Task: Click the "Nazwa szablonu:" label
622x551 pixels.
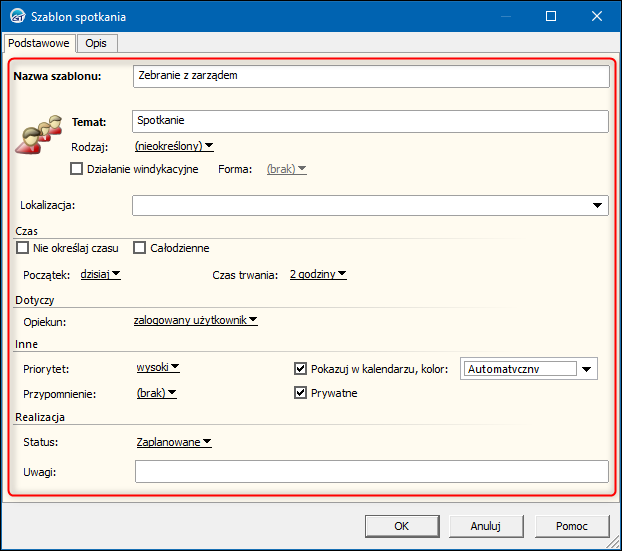Action: pyautogui.click(x=58, y=76)
